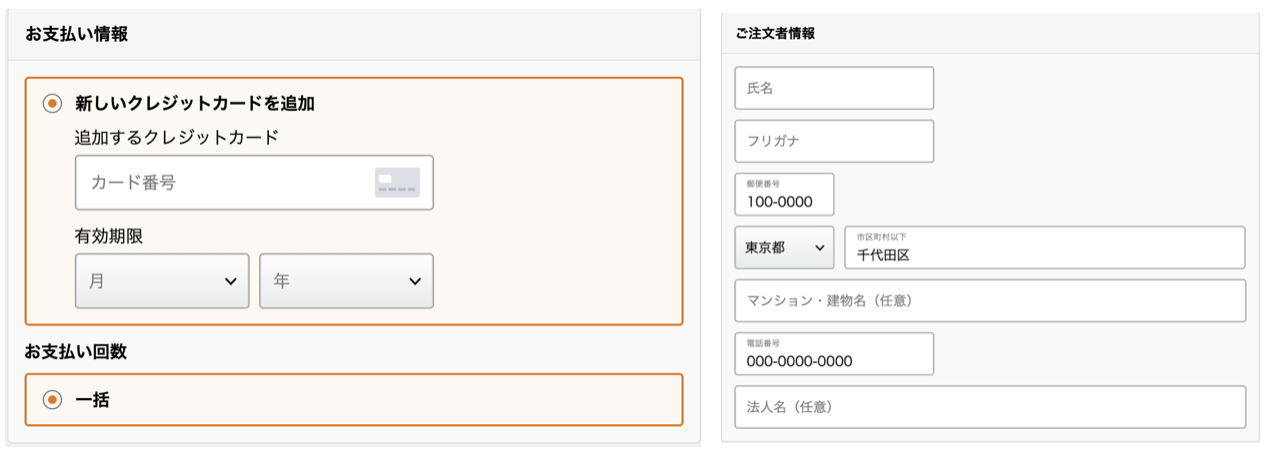Click the 郵便番号 field showing 100-0000
The image size is (1268, 454).
pos(784,195)
